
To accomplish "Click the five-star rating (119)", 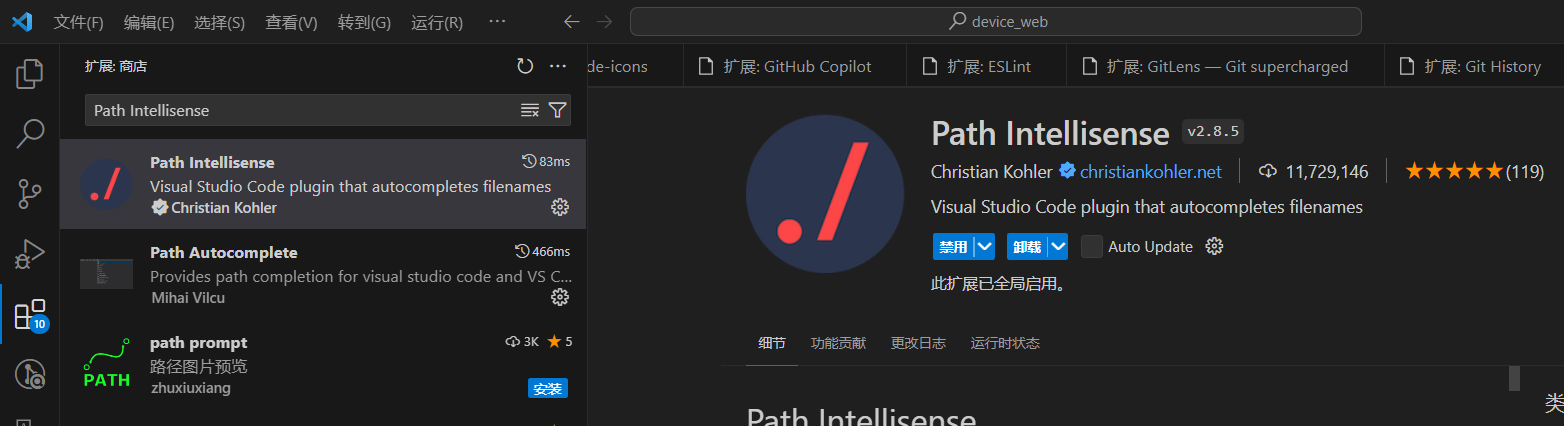I will pyautogui.click(x=1474, y=171).
